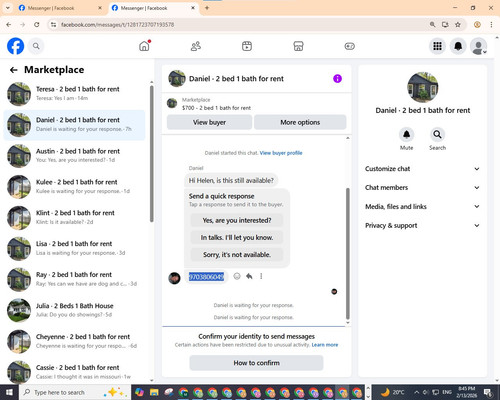
Task: Open the Learn more link
Action: 325,345
